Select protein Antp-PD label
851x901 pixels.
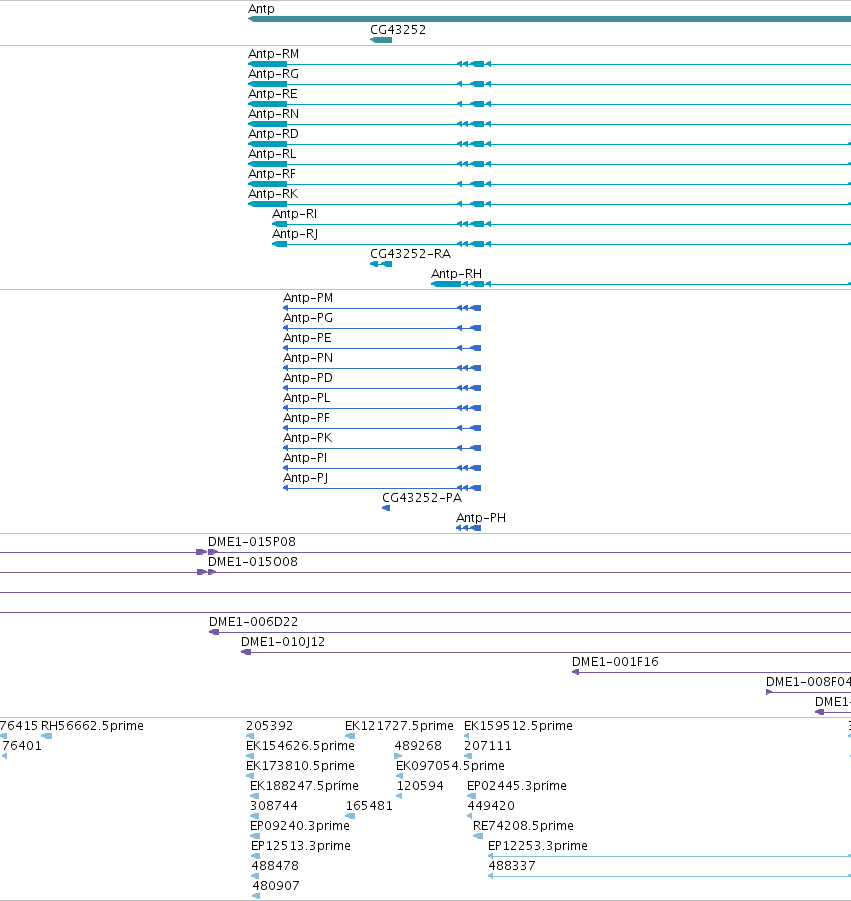click(307, 378)
